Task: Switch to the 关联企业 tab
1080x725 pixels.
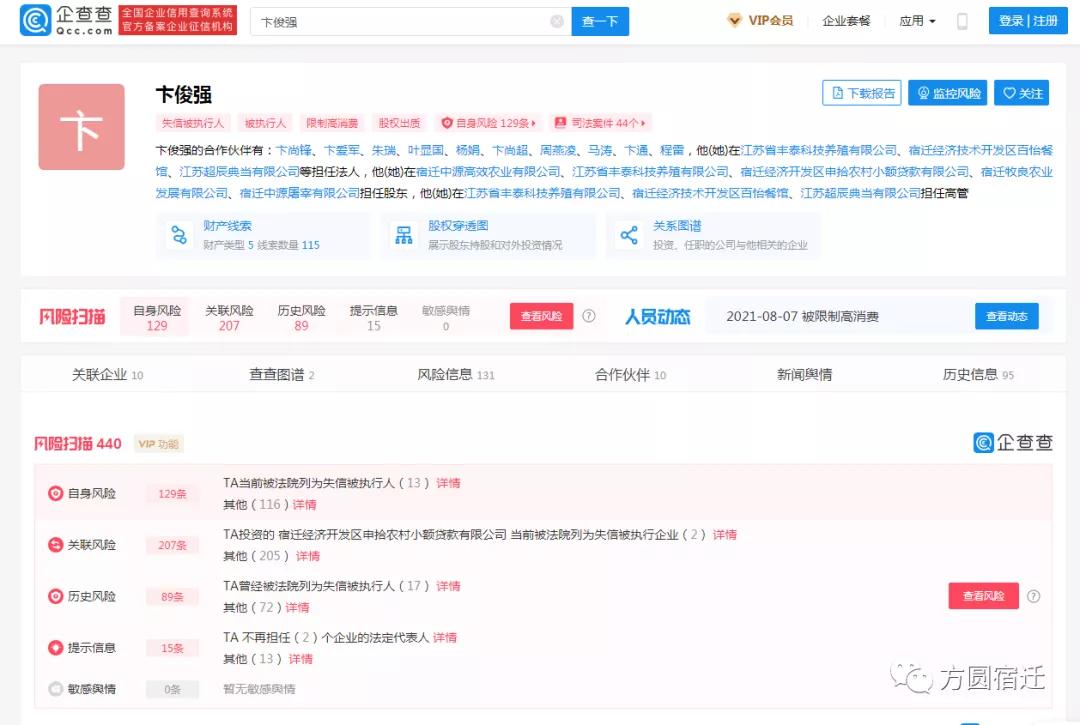Action: 107,375
